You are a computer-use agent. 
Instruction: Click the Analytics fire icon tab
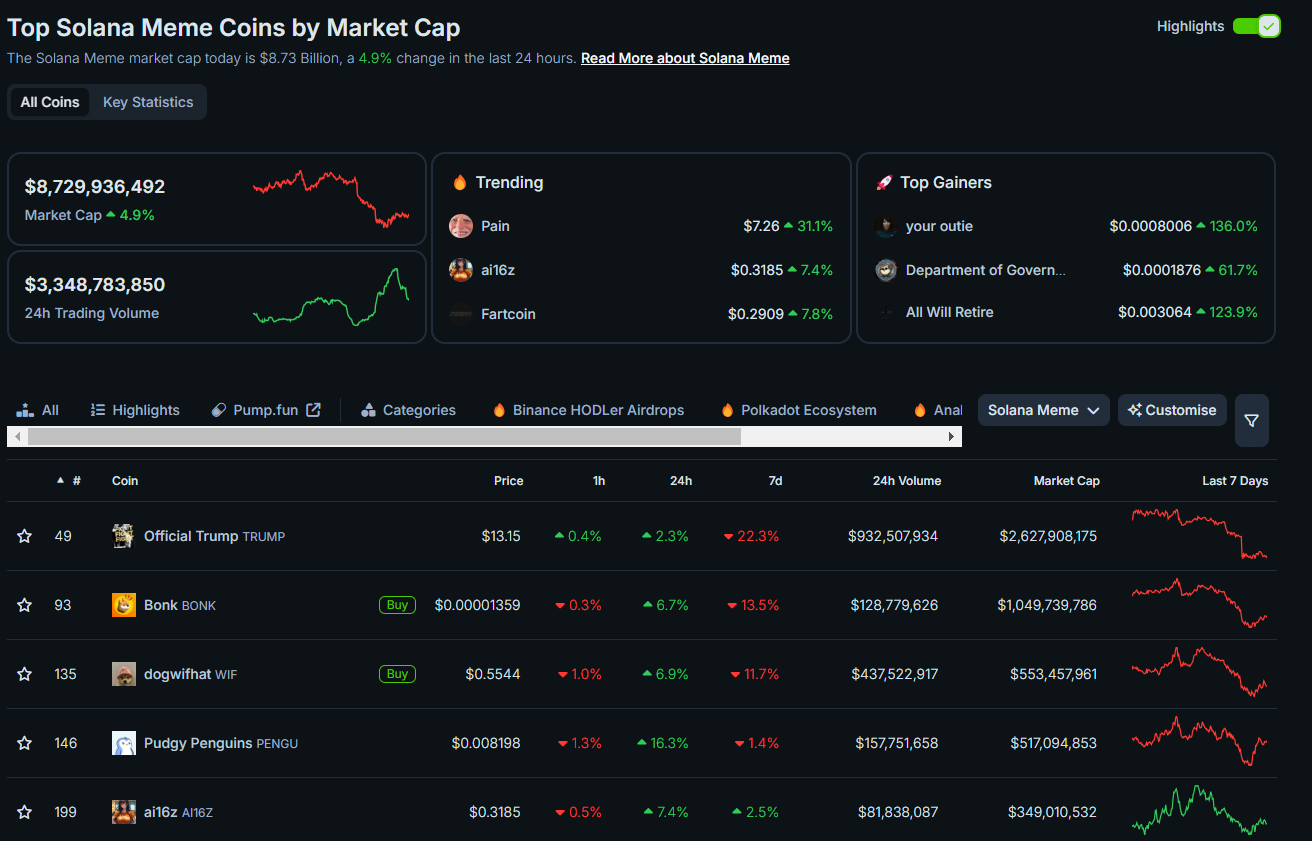(x=920, y=410)
